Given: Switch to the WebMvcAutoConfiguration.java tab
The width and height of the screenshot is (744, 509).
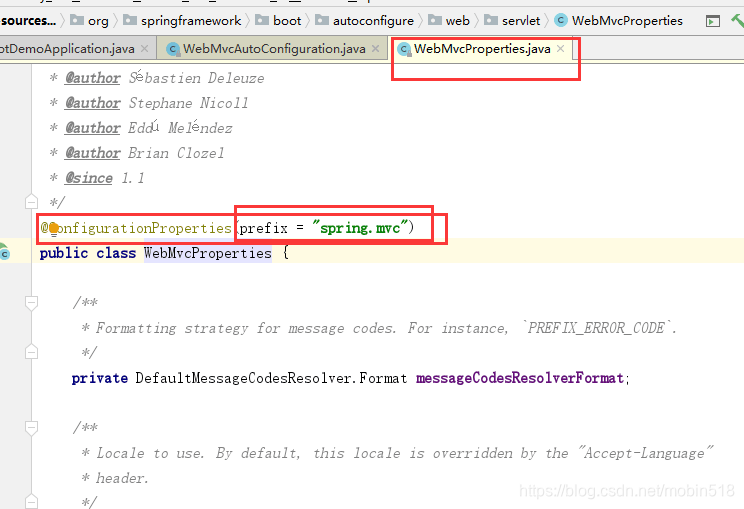Looking at the screenshot, I should click(274, 48).
